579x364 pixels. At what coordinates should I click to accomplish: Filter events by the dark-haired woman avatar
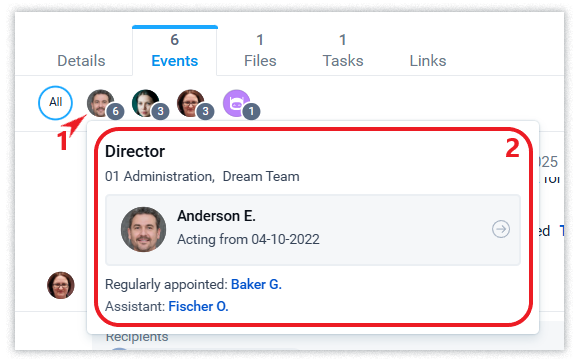[145, 103]
